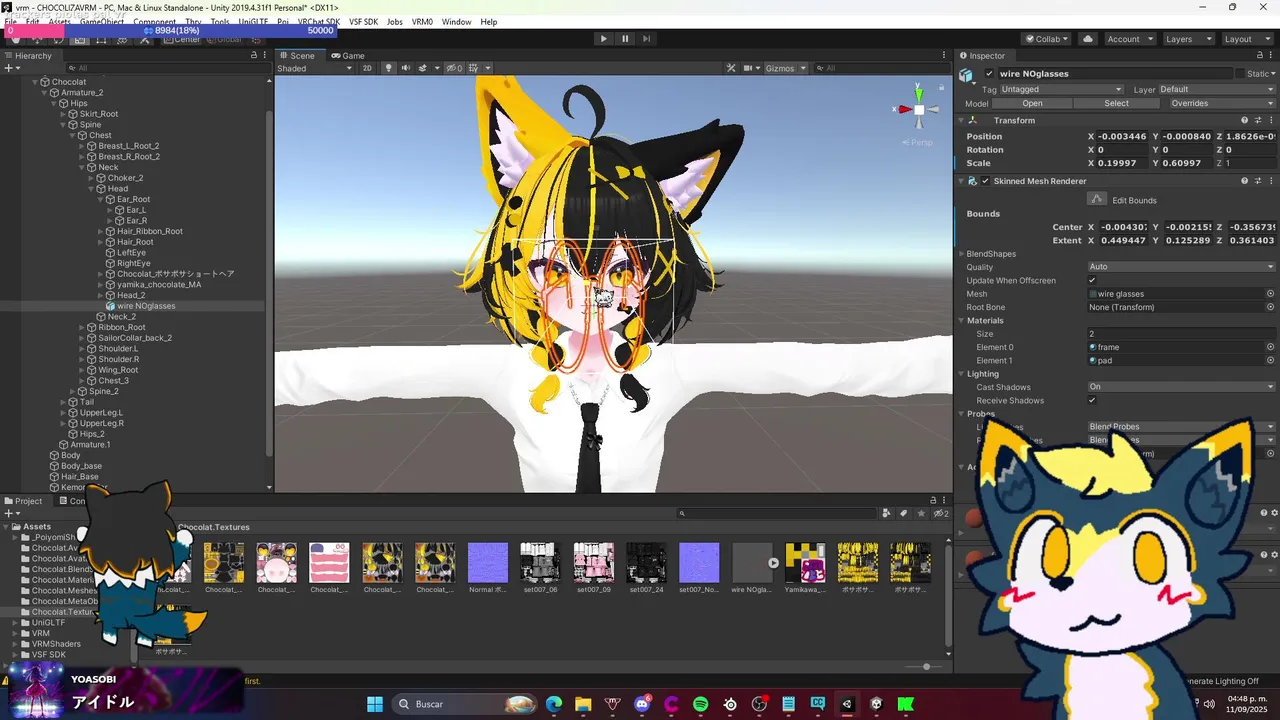Open the Layers dropdown
The image size is (1280, 720).
coord(1188,39)
